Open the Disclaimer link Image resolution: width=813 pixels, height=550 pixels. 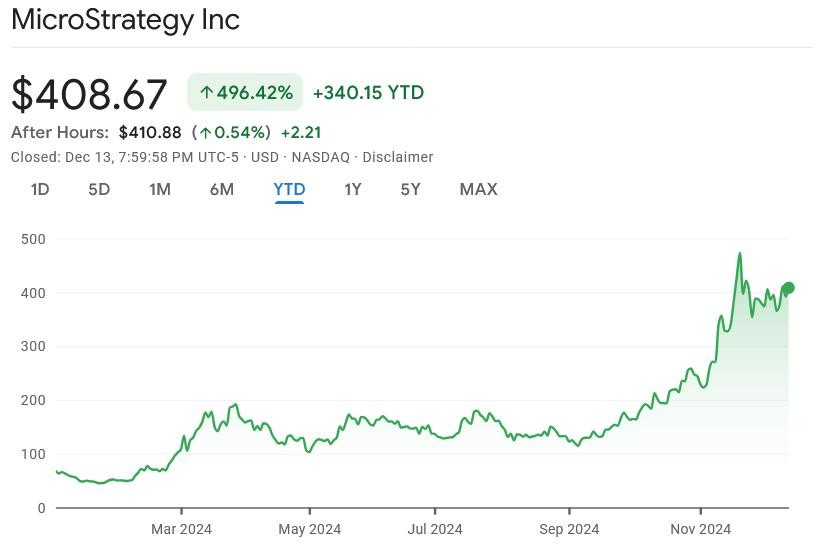point(397,157)
